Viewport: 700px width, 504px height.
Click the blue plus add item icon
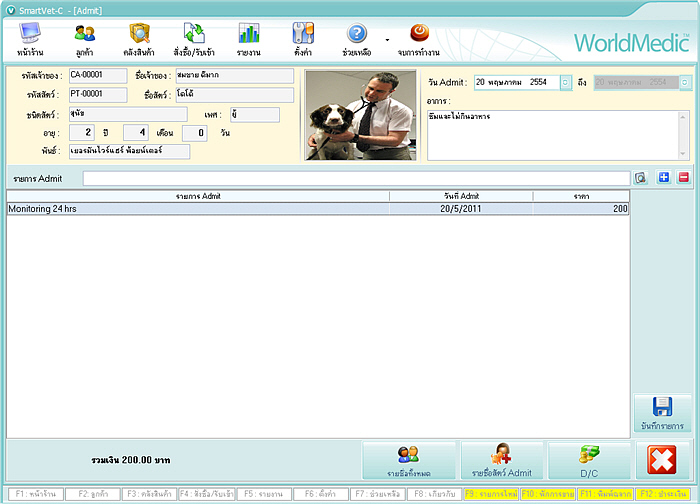pos(664,178)
